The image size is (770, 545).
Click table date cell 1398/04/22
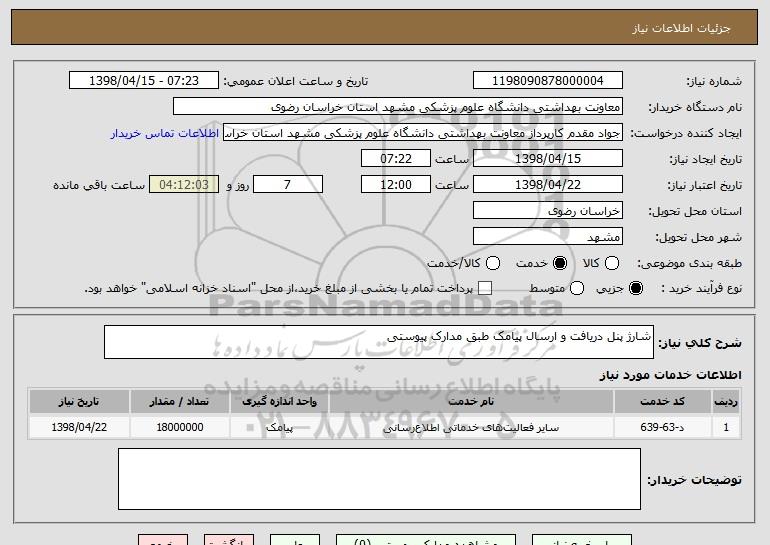click(79, 427)
